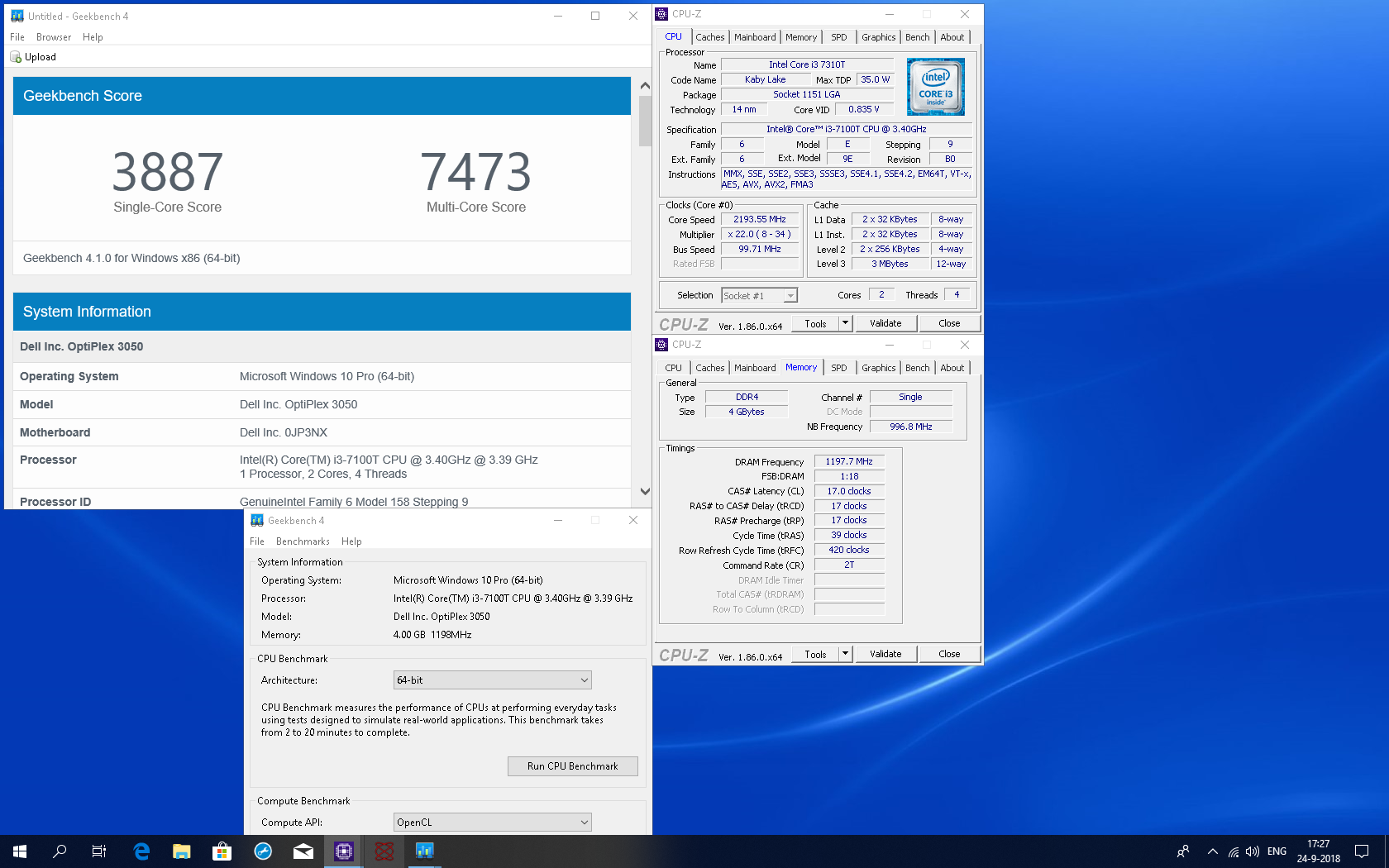Click the scroll down arrow in Geekbench results
1389x868 pixels.
coord(645,491)
